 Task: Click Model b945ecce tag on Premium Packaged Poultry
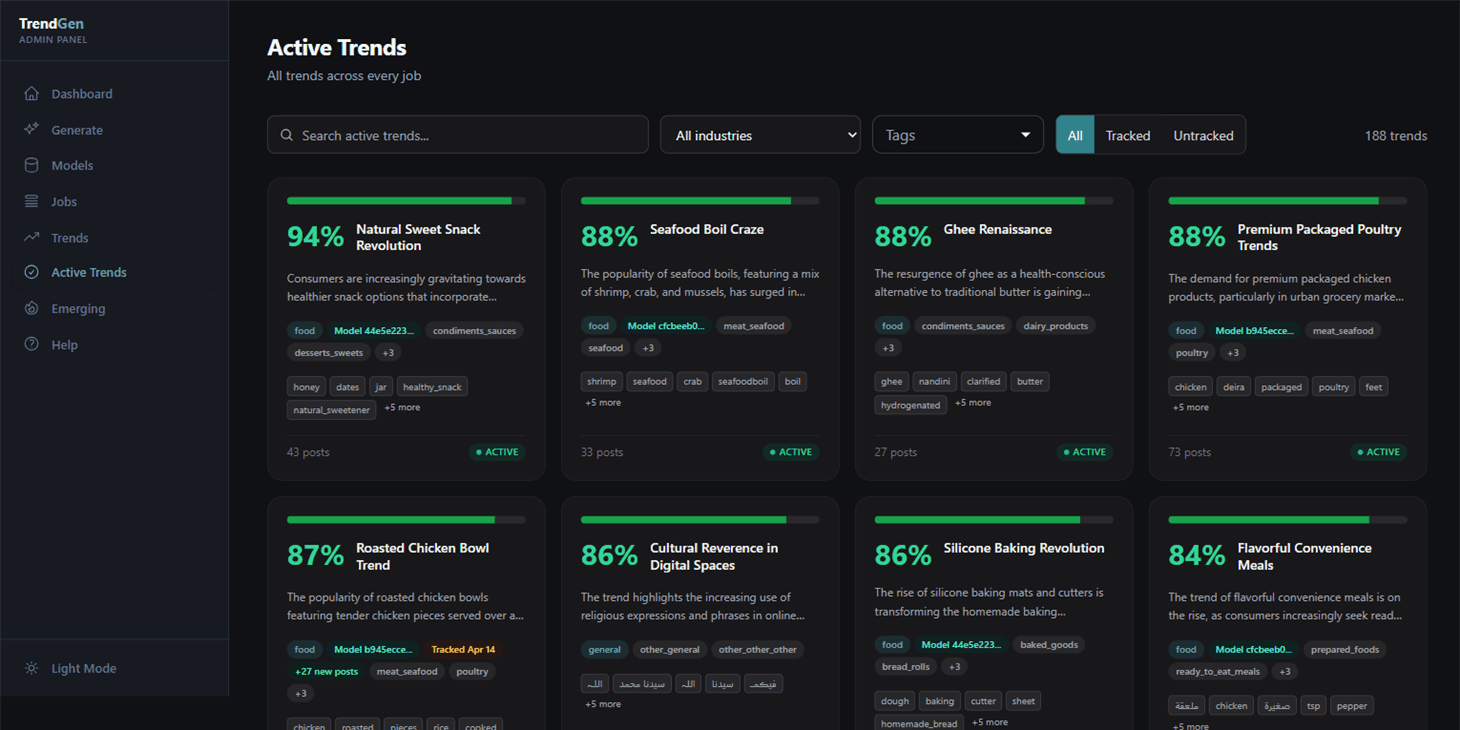1254,330
